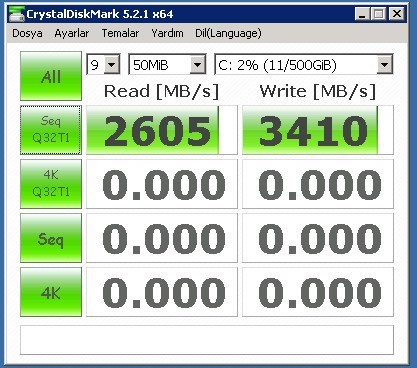This screenshot has height=368, width=417.
Task: Start the 4K Q32T1 test
Action: (x=51, y=184)
